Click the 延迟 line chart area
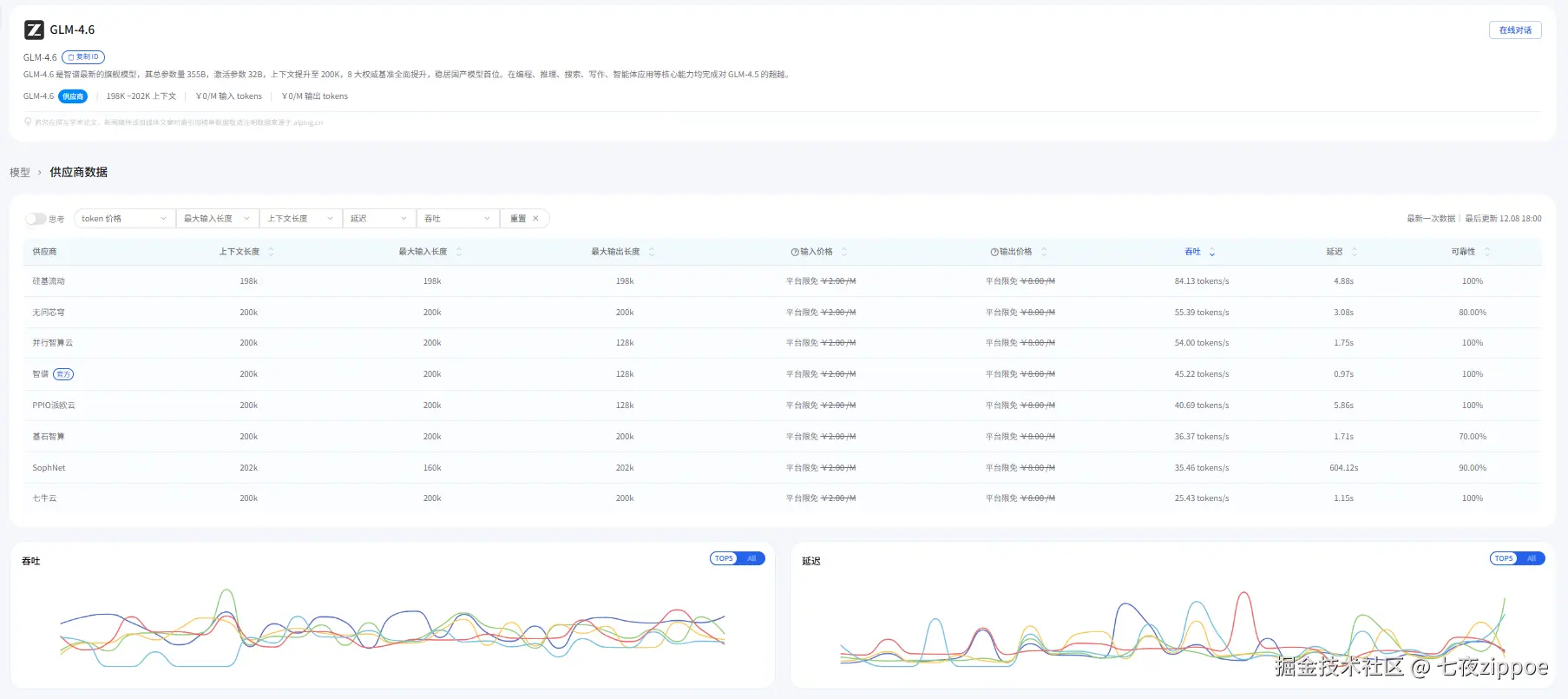The width and height of the screenshot is (1568, 699). tap(1172, 628)
